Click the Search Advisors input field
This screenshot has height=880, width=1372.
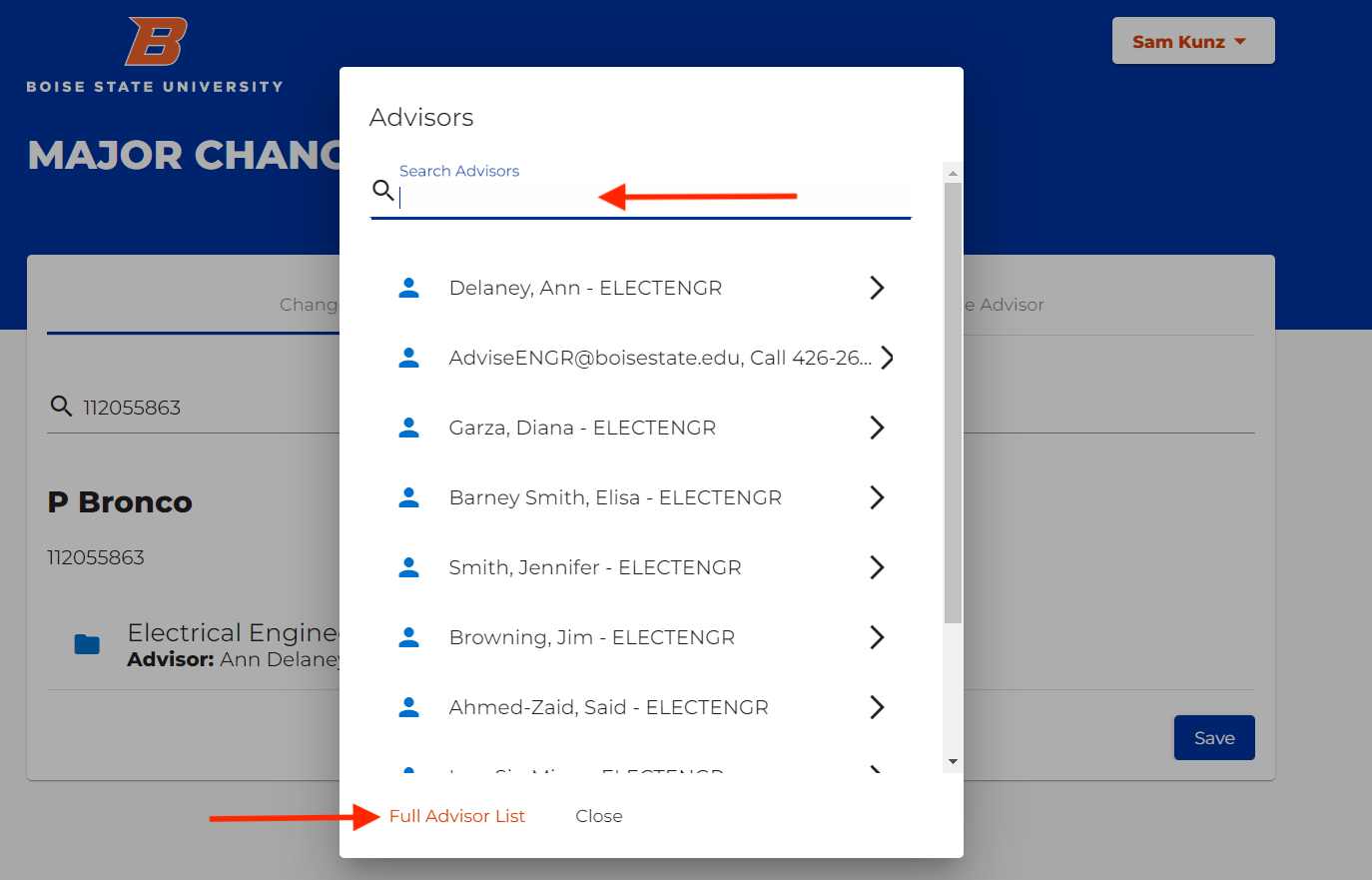pyautogui.click(x=655, y=198)
